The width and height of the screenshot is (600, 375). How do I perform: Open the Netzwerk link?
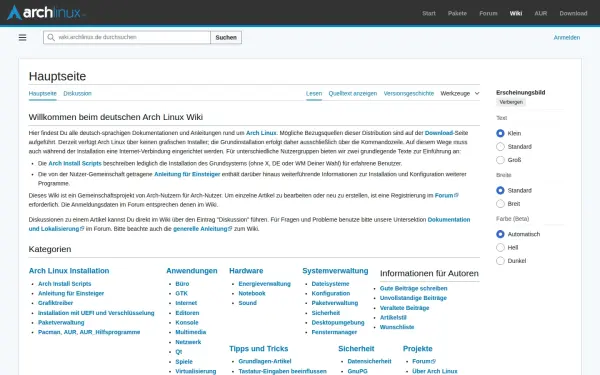coord(188,342)
